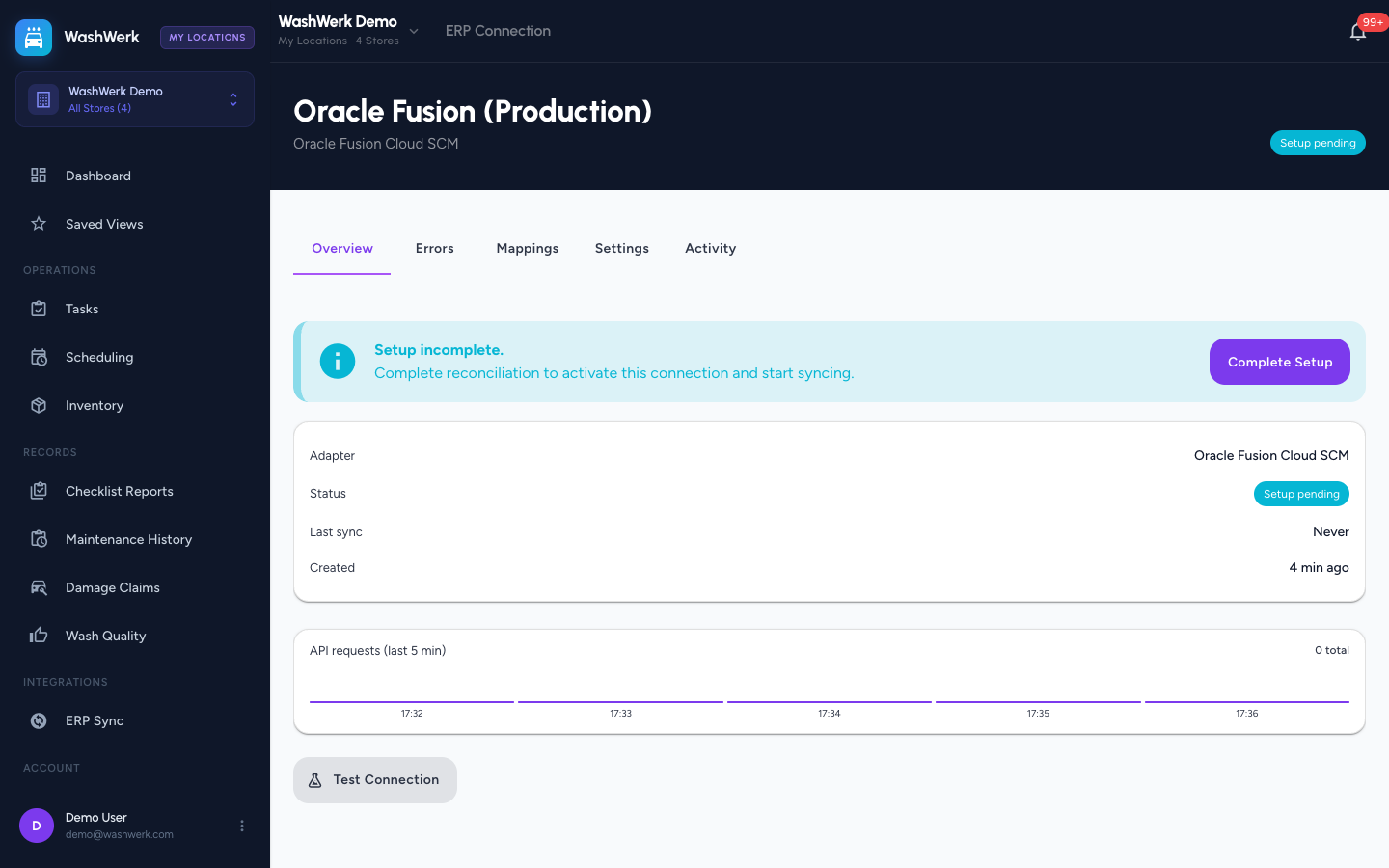
Task: Click the MY LOCATIONS badge
Action: click(x=207, y=38)
